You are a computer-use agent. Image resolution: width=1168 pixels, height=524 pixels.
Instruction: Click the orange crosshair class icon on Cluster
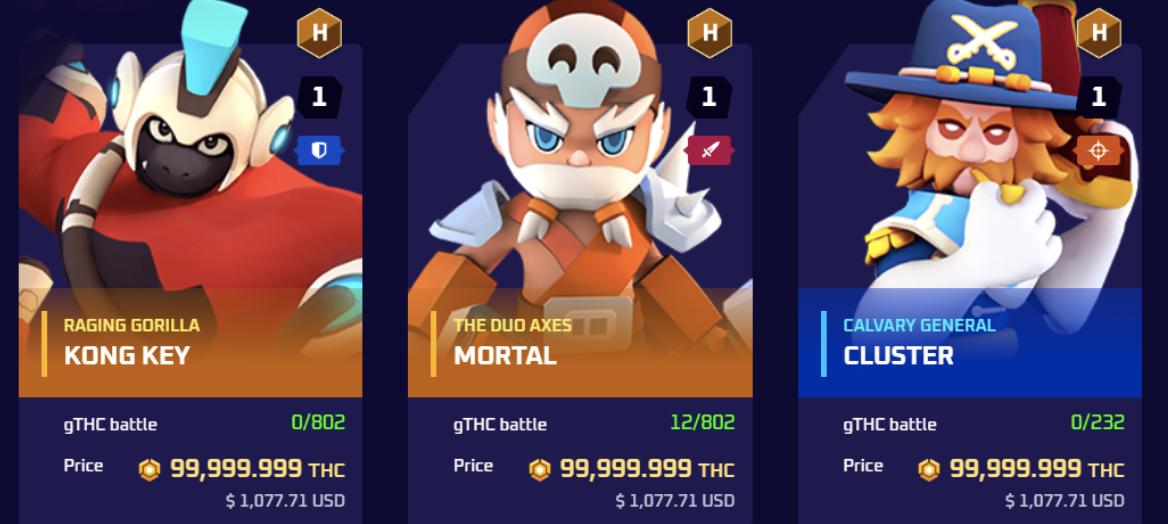[x=1098, y=151]
